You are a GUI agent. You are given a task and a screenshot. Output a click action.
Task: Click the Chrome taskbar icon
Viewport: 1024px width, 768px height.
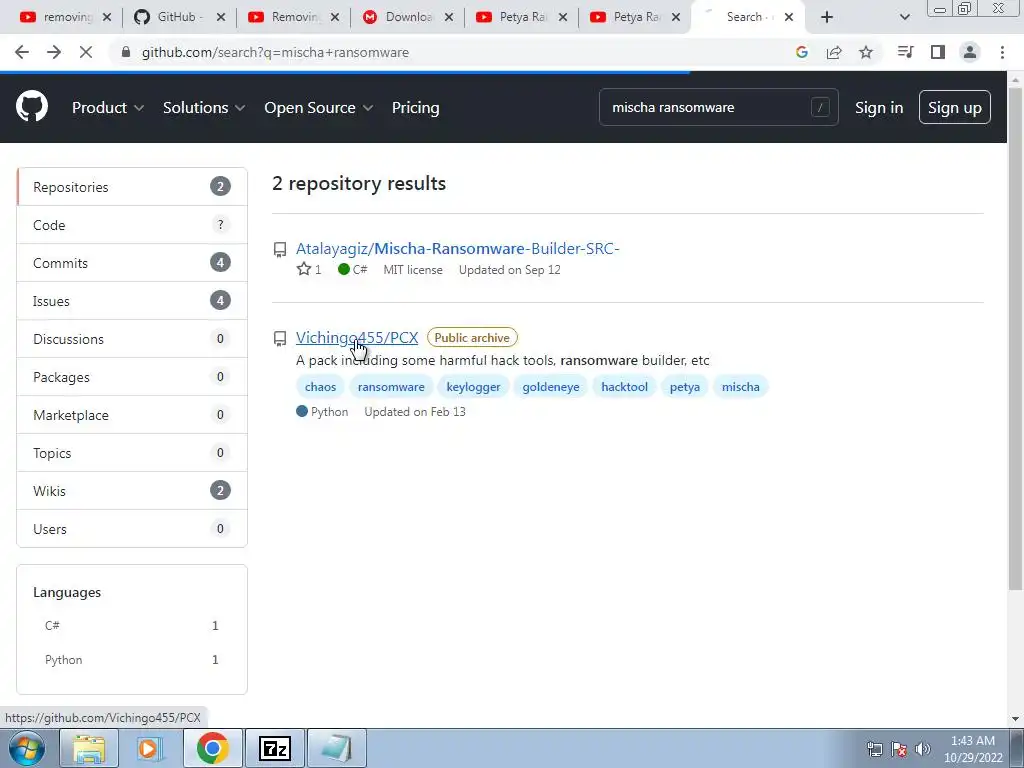(x=213, y=748)
